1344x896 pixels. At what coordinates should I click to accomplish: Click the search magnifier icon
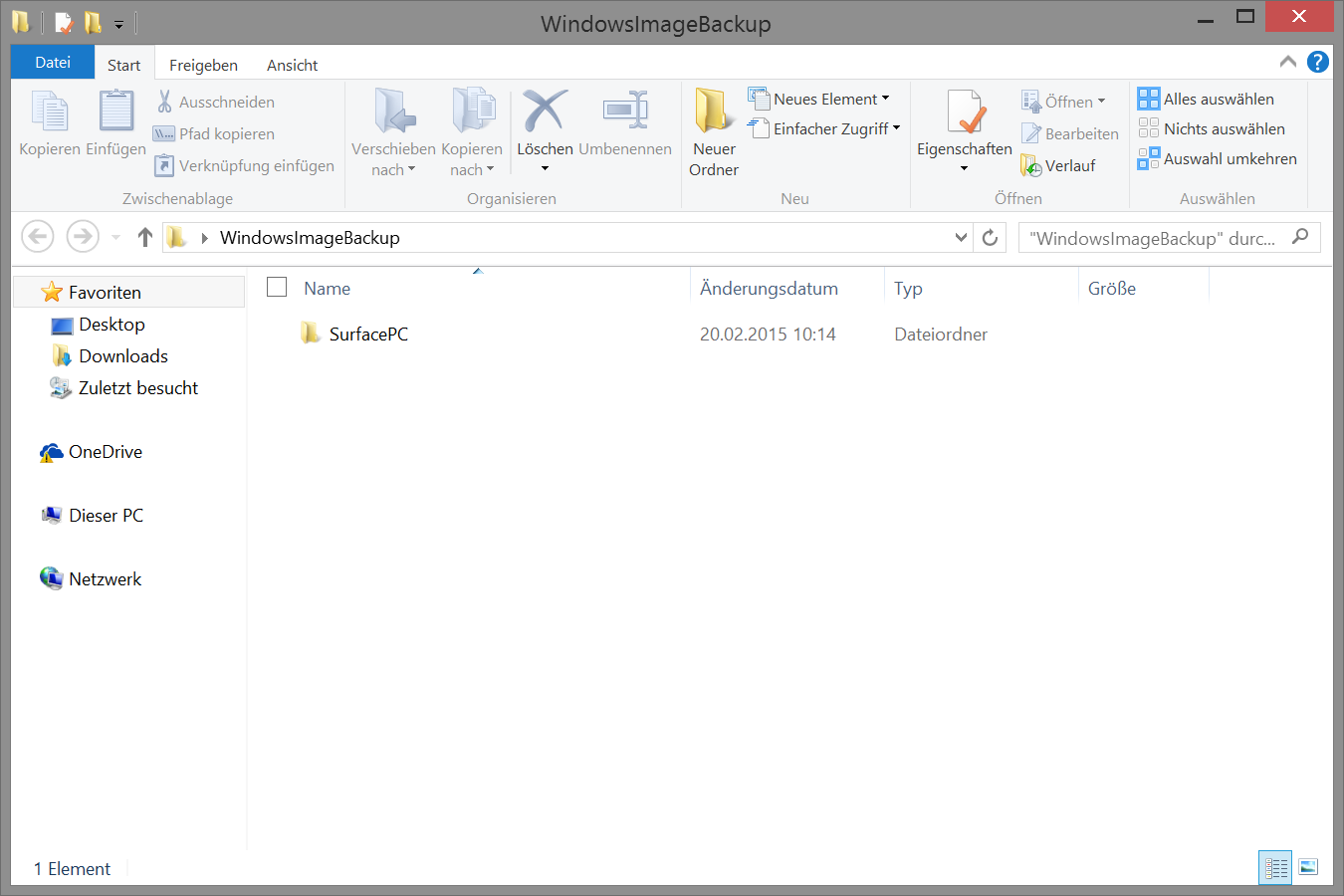1300,237
